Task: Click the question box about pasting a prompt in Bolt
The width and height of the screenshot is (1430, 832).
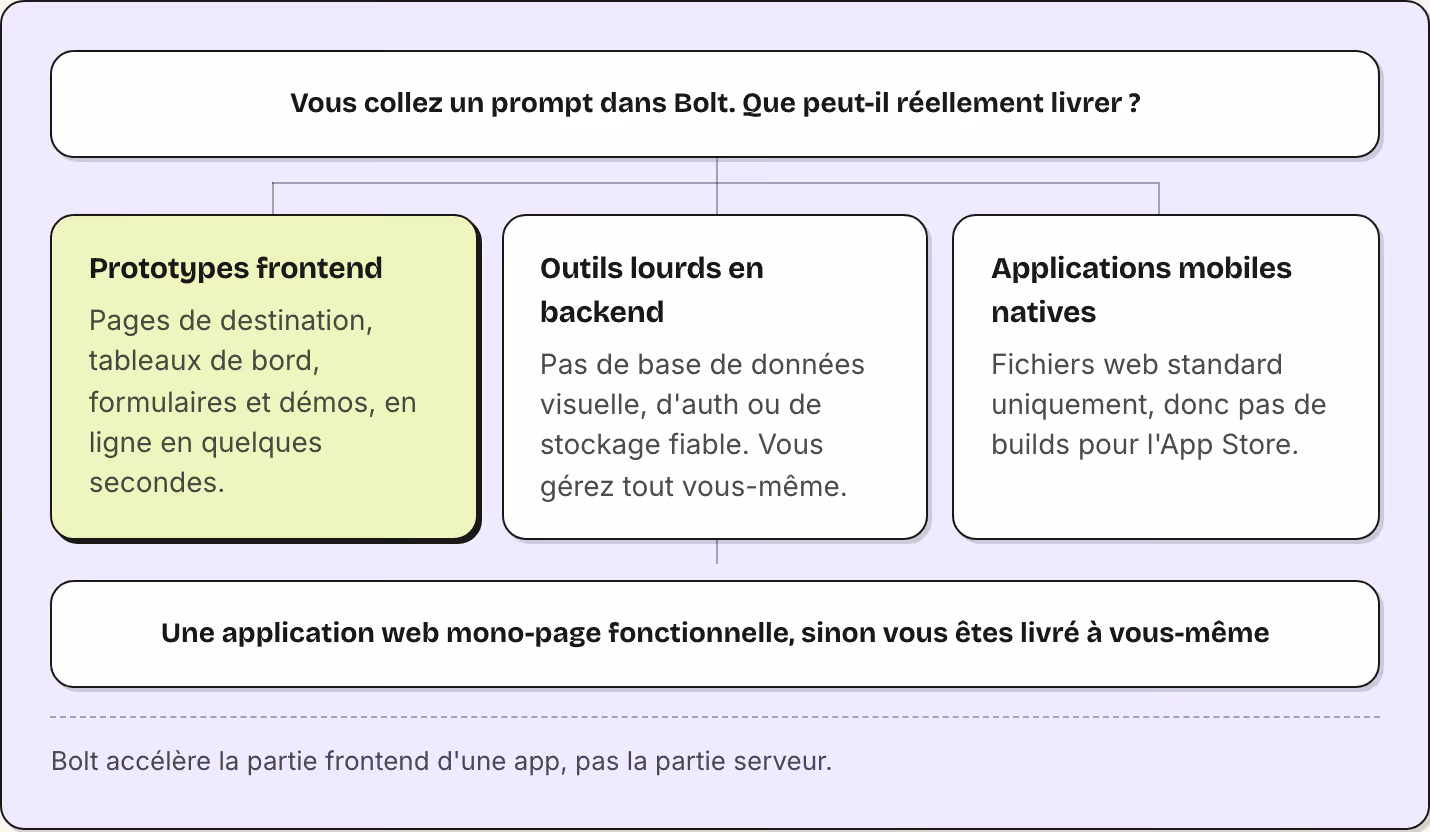Action: [715, 104]
